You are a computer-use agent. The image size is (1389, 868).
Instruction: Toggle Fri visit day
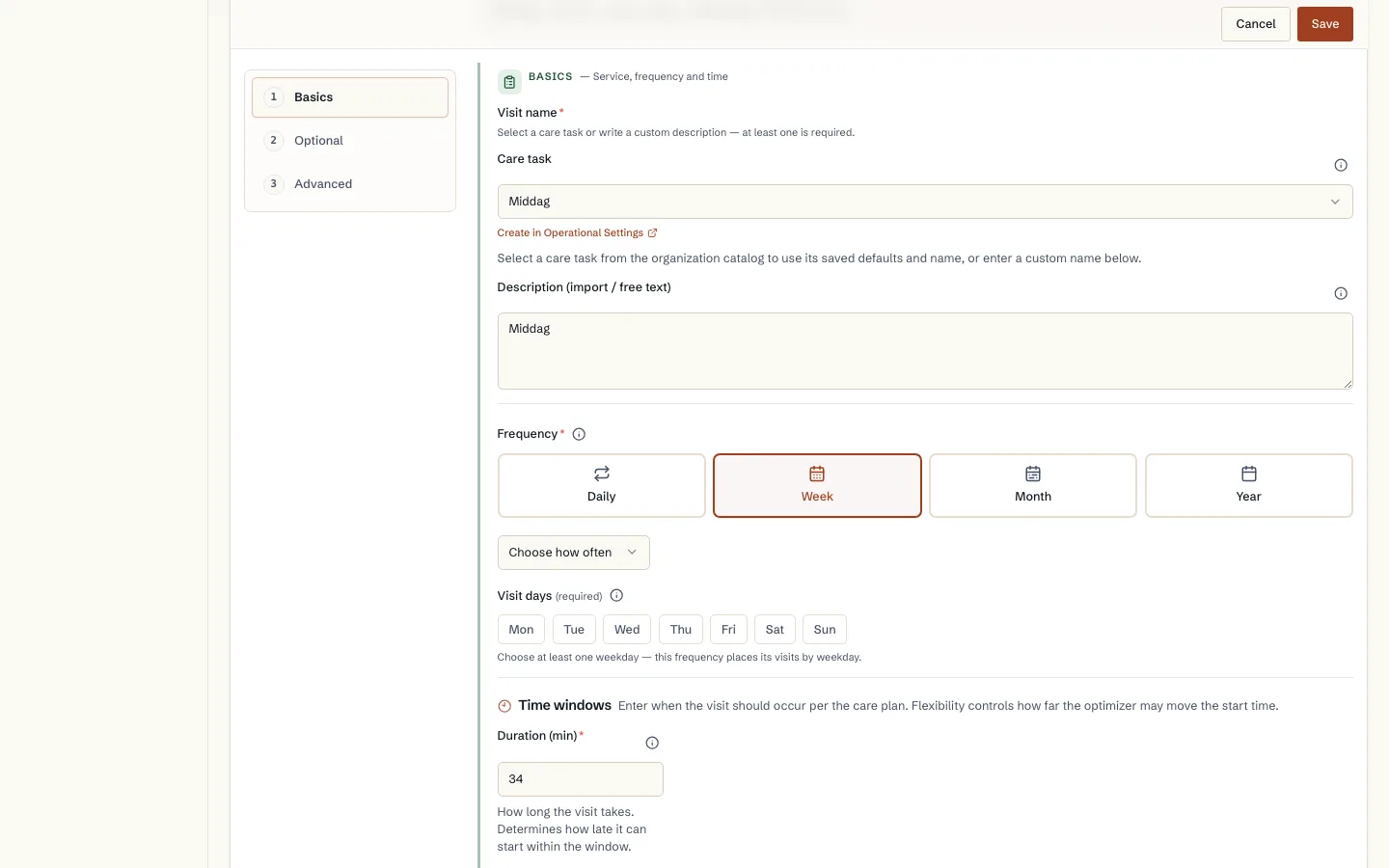tap(728, 629)
